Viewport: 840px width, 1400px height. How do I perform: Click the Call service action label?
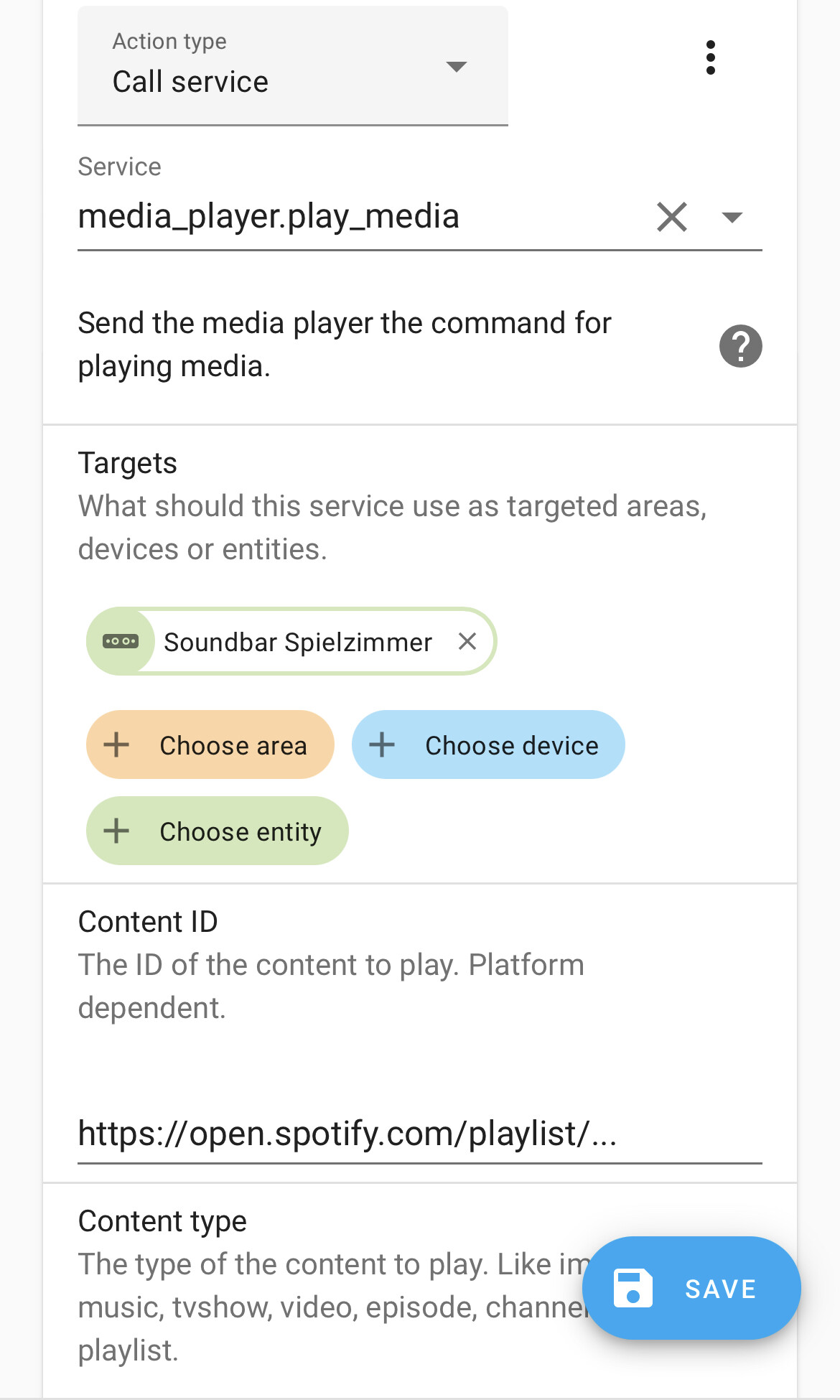click(x=190, y=81)
